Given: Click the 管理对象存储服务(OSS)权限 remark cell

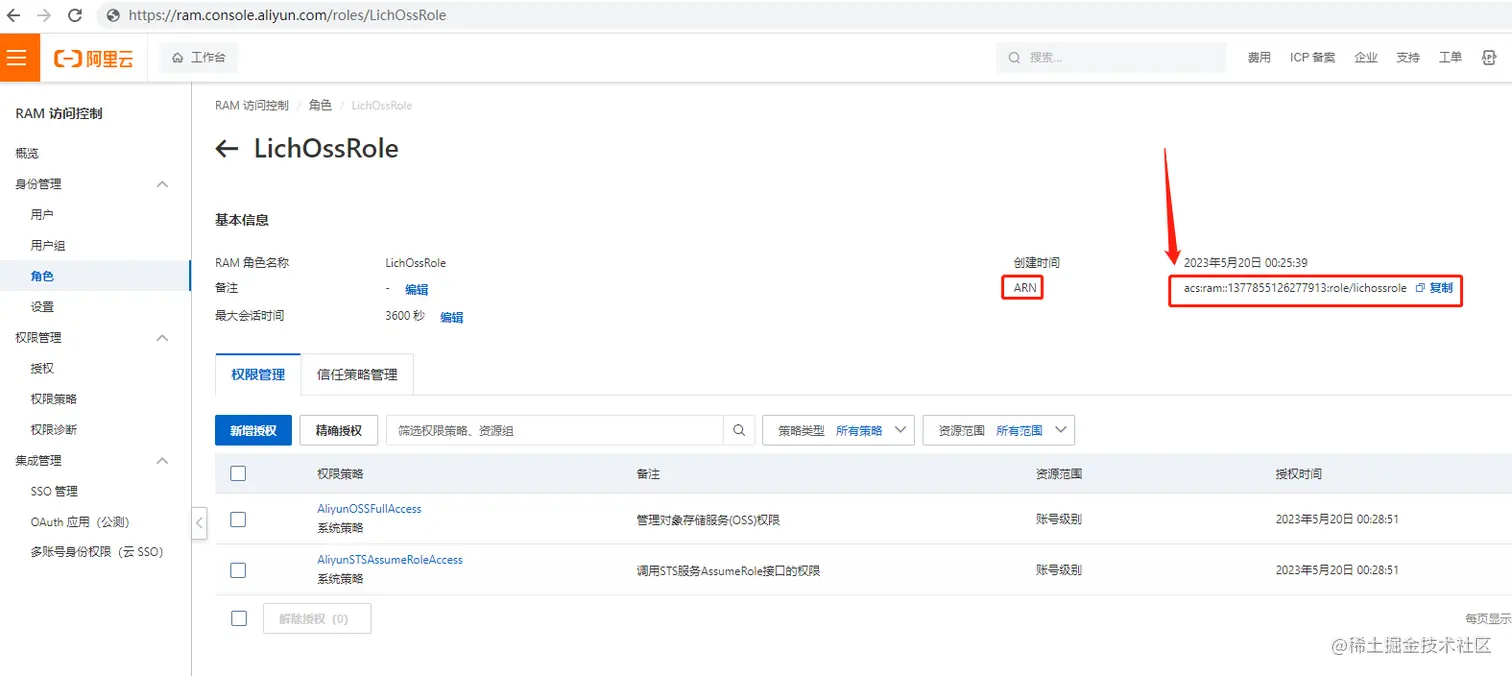Looking at the screenshot, I should [708, 520].
